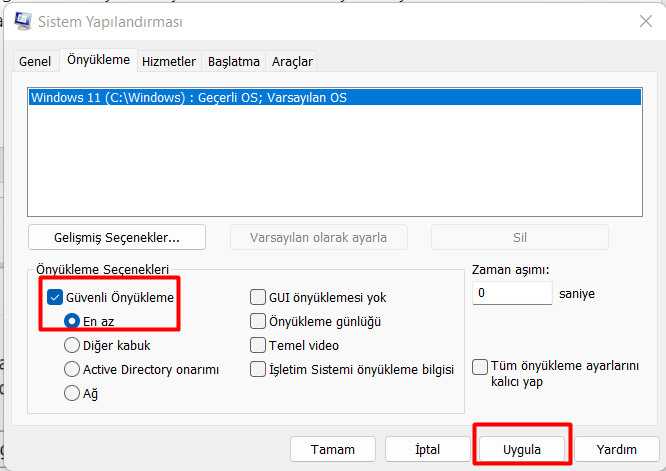Select the Windows 11 (C:\Windows) boot entry
The image size is (666, 471).
point(335,97)
